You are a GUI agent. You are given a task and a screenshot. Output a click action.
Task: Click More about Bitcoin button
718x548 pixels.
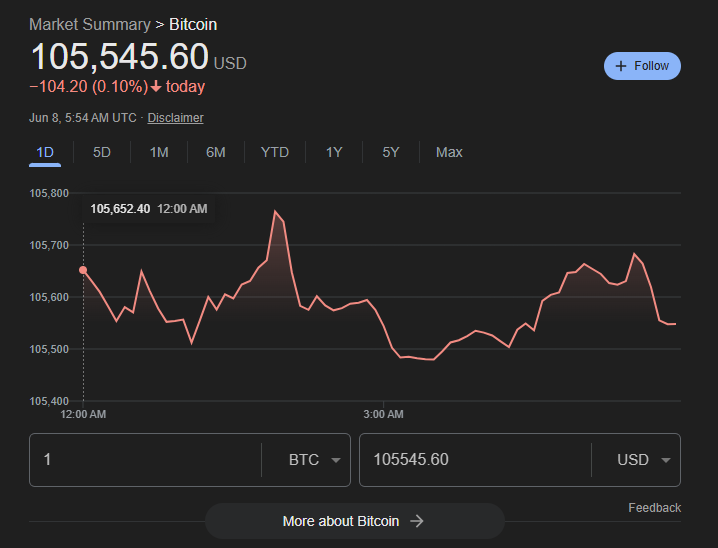coord(355,521)
